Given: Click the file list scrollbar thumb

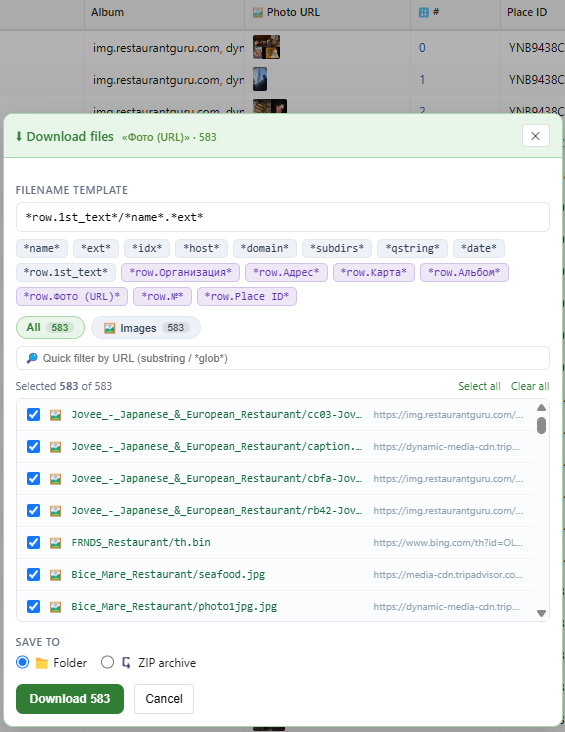Looking at the screenshot, I should [x=541, y=425].
